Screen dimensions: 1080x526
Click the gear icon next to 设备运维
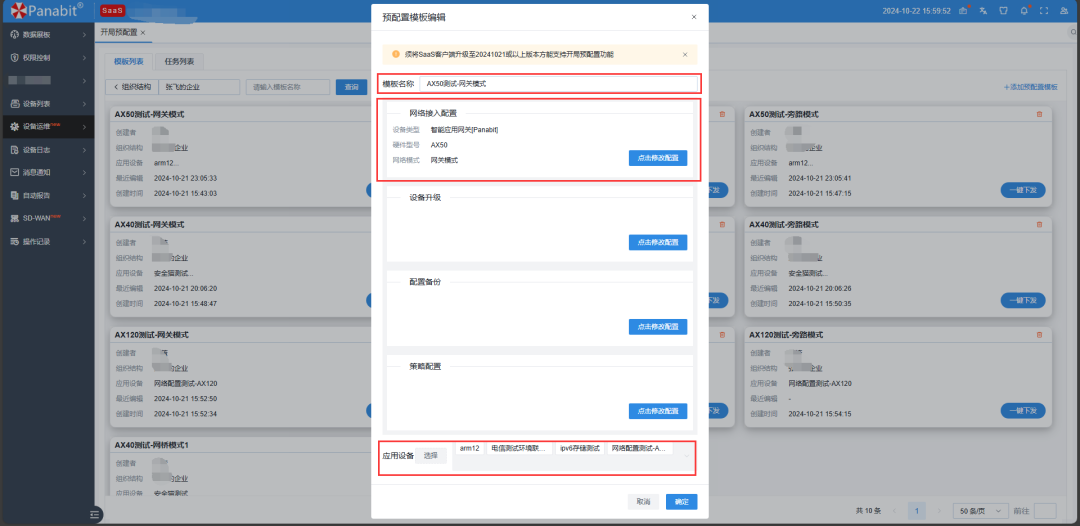[x=14, y=127]
